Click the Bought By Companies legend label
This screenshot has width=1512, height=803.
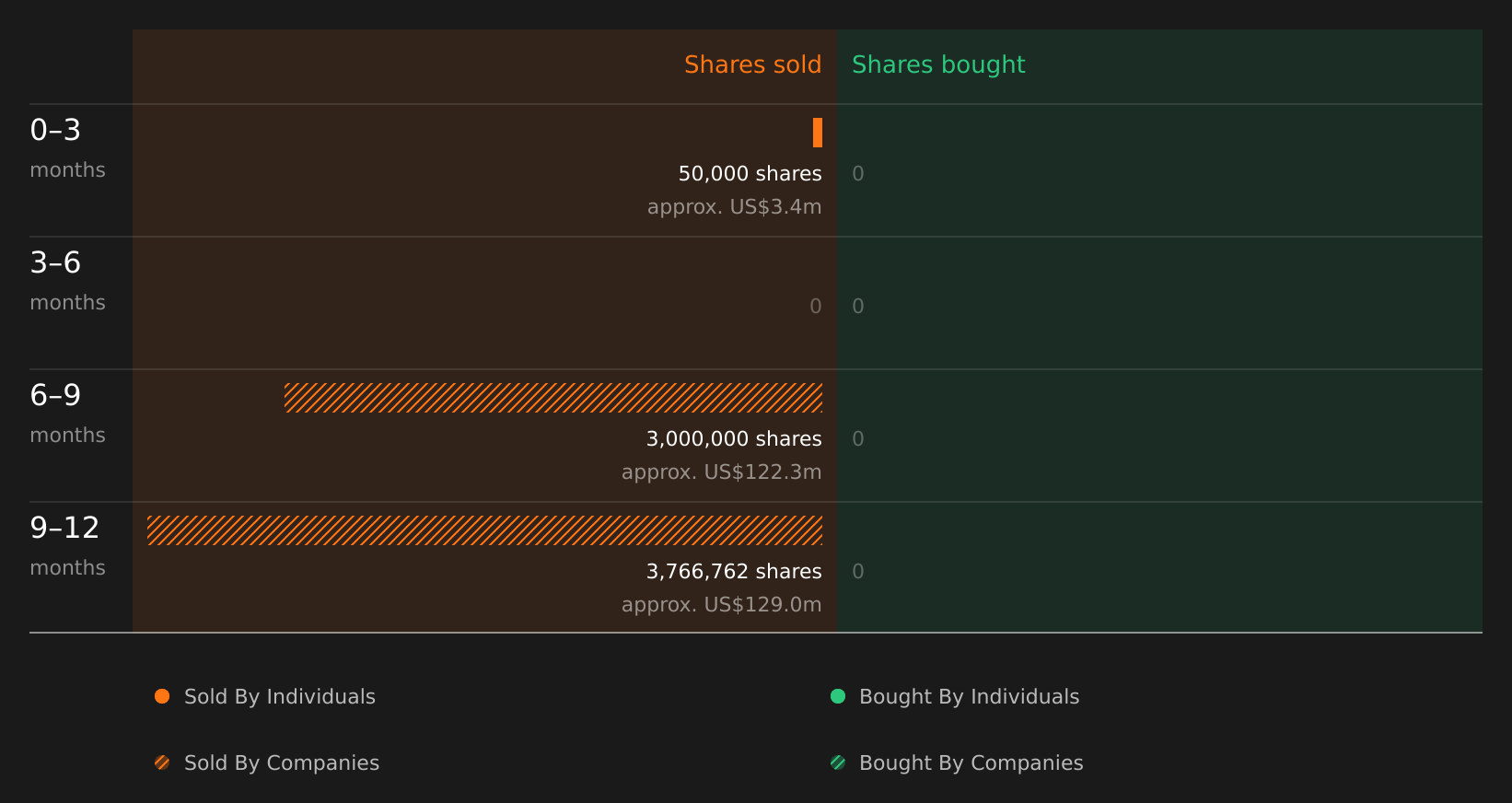click(971, 762)
